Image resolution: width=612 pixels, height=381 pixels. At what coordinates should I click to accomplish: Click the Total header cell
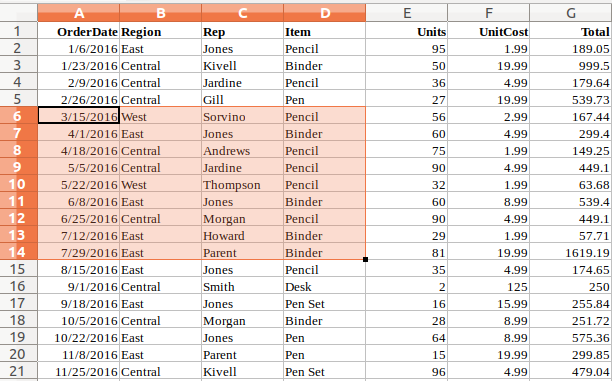point(571,31)
